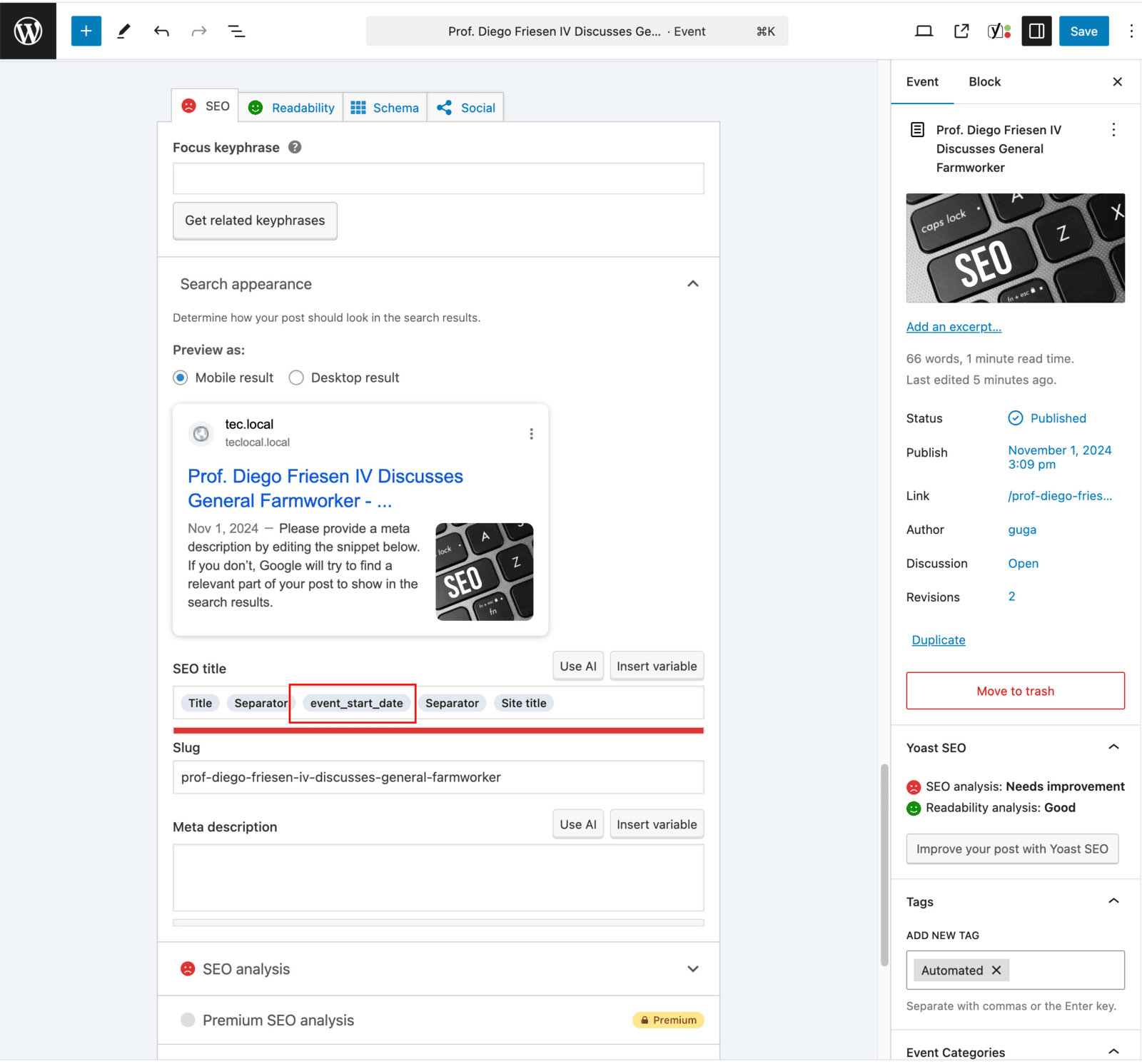Click inside the Focus keyphrase field

[438, 178]
